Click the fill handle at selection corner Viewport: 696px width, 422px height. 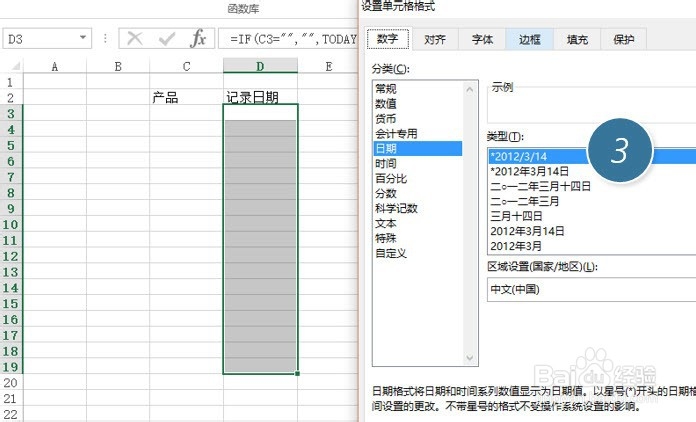click(297, 374)
